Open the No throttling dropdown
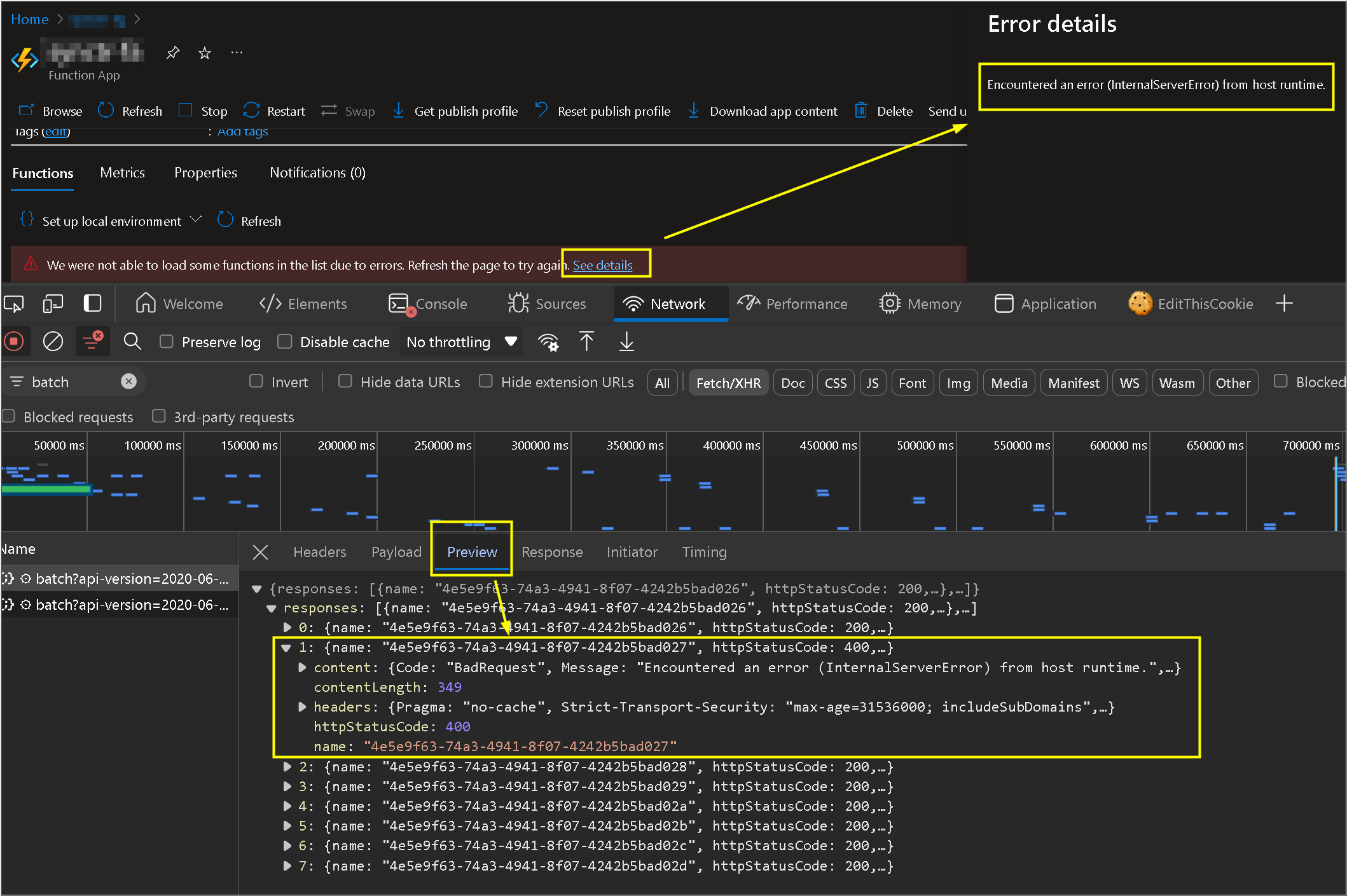Viewport: 1347px width, 896px height. point(460,342)
